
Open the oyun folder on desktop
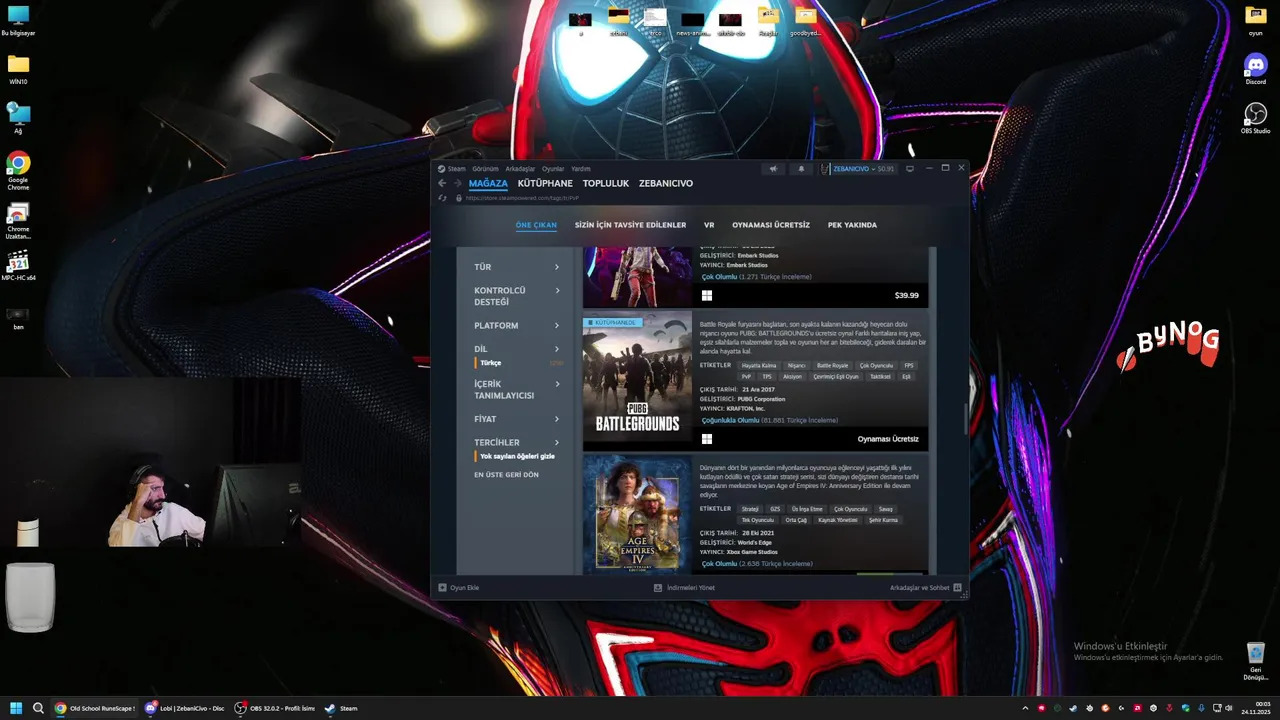tap(1256, 20)
